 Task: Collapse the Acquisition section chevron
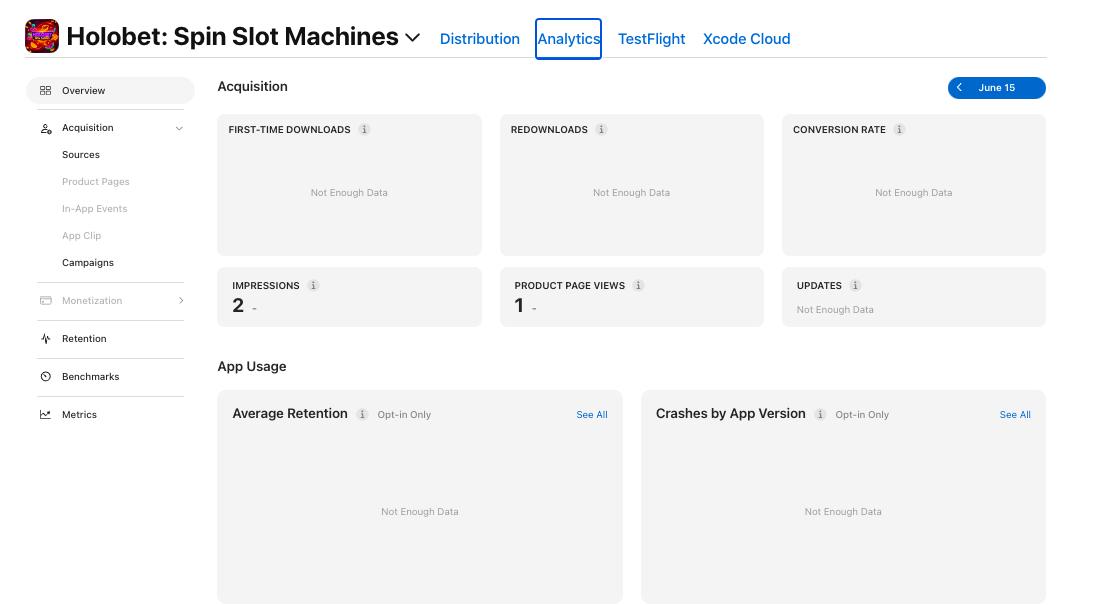click(x=179, y=128)
